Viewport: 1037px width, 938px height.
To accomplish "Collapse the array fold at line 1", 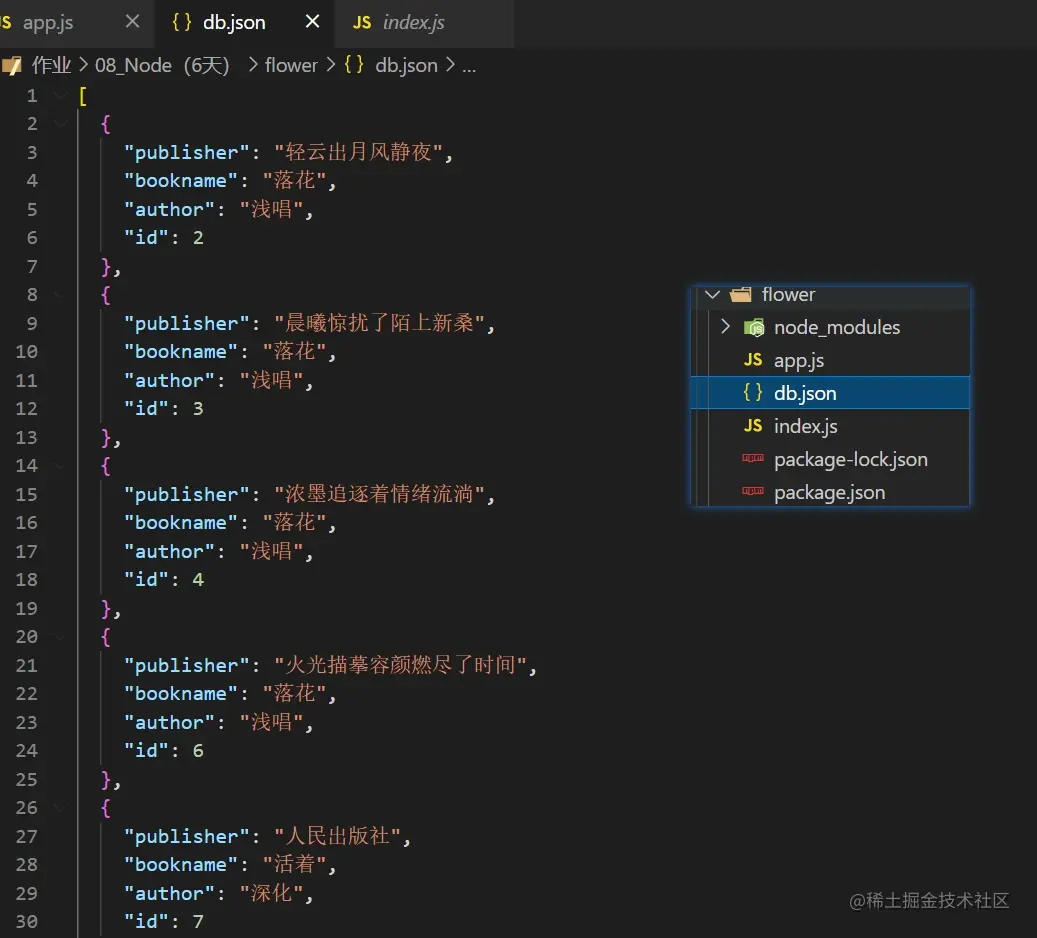I will coord(60,96).
